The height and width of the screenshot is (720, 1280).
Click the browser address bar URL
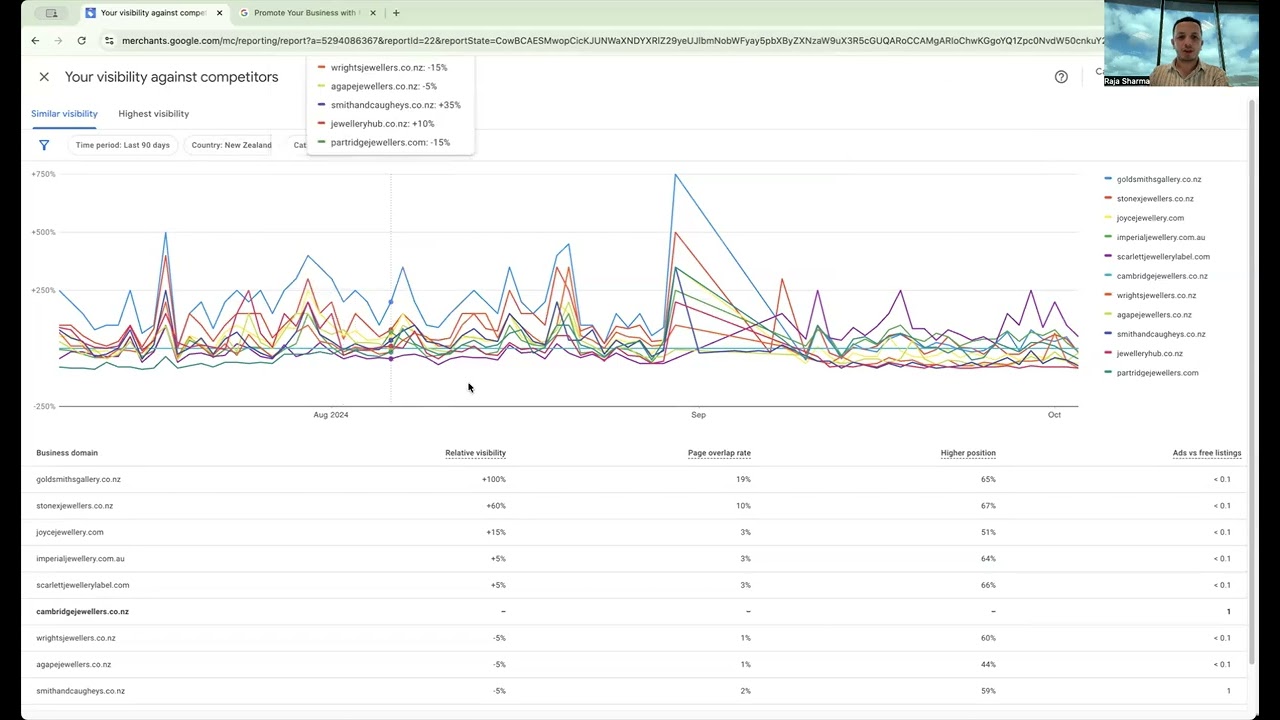610,41
